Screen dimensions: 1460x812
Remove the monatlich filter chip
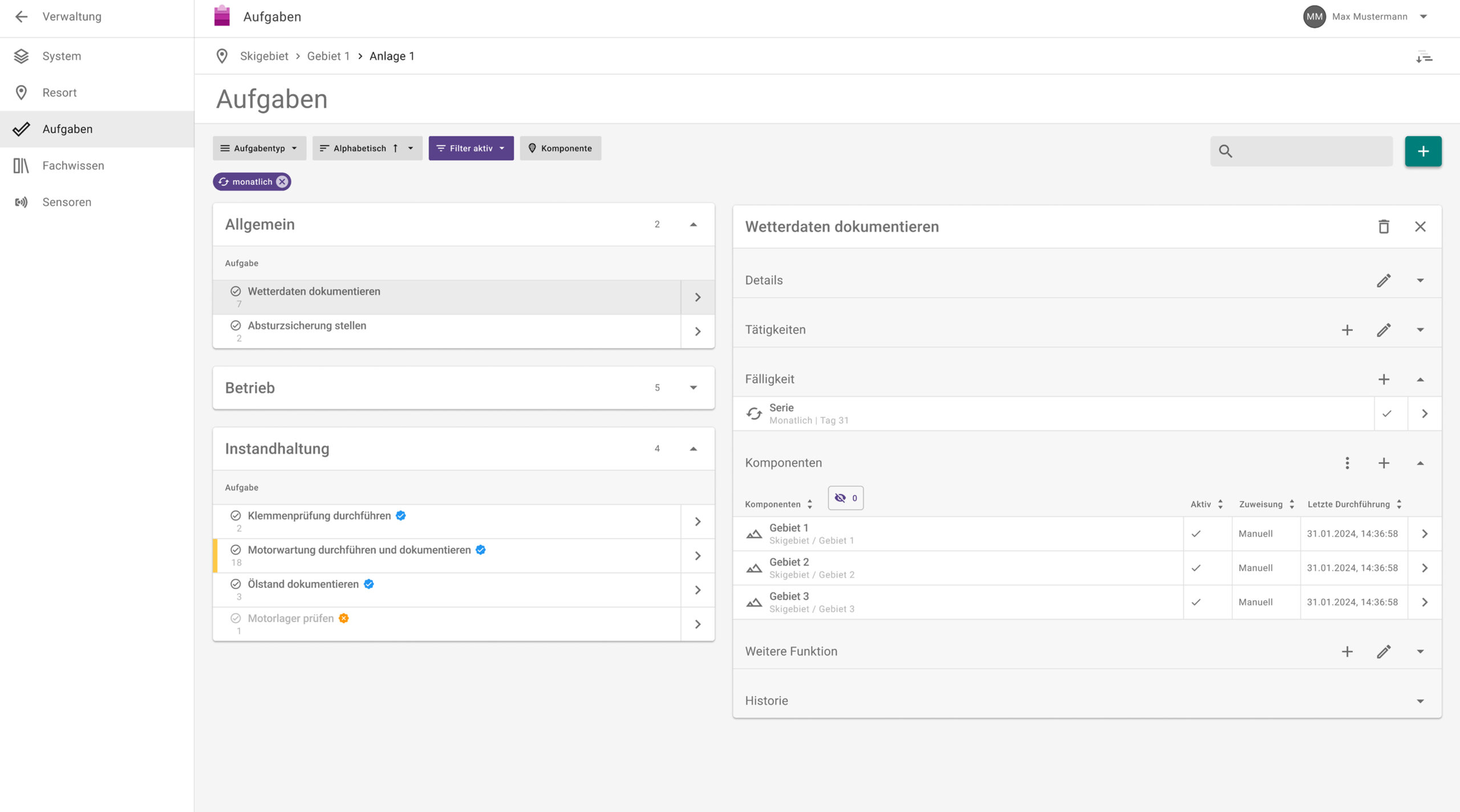(x=282, y=182)
